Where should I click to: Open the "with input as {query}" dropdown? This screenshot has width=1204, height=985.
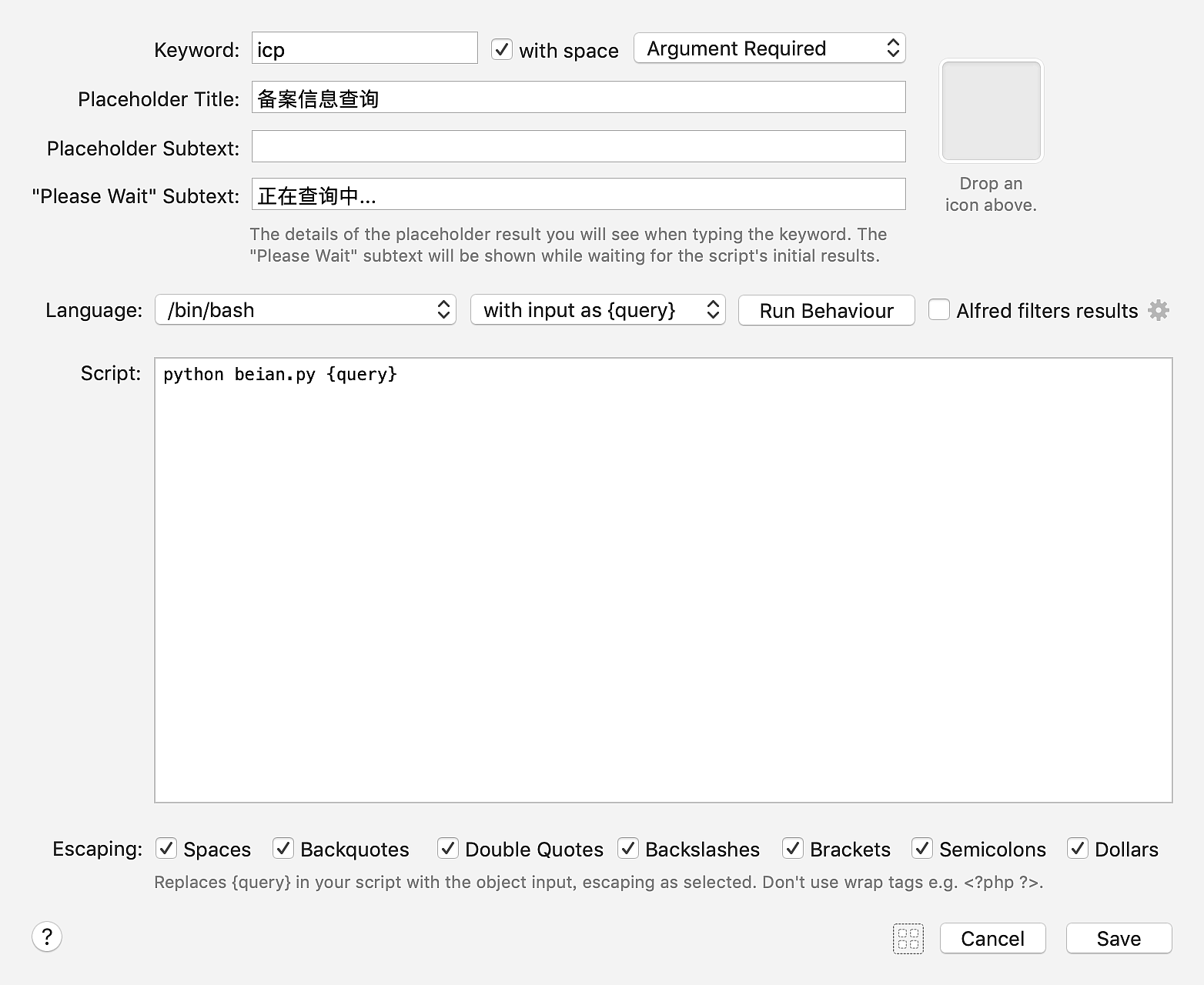tap(597, 310)
